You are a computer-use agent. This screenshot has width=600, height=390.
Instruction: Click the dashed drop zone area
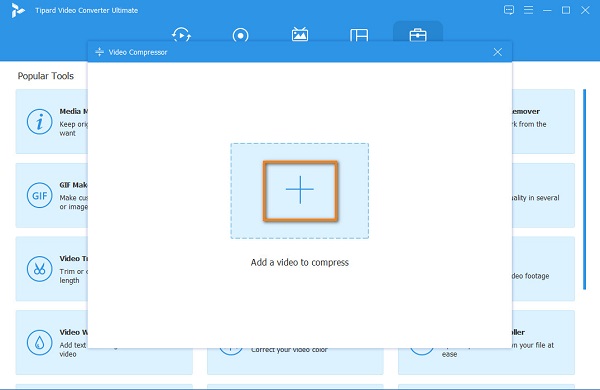(300, 191)
